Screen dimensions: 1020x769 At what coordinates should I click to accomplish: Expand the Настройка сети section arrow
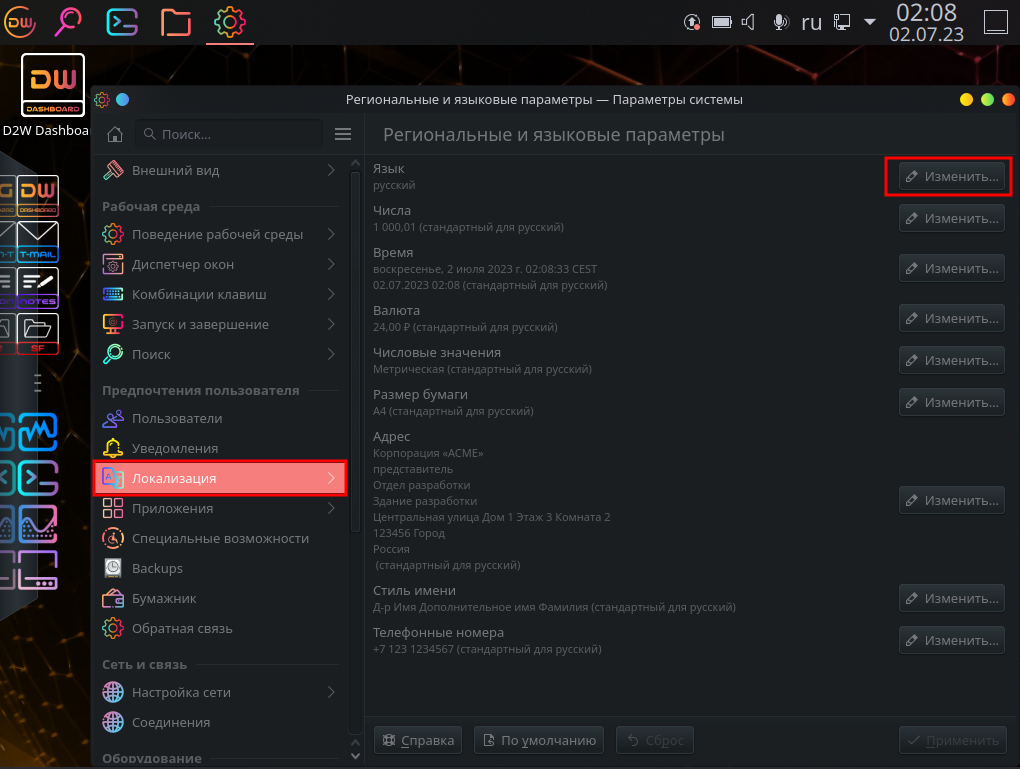[331, 692]
